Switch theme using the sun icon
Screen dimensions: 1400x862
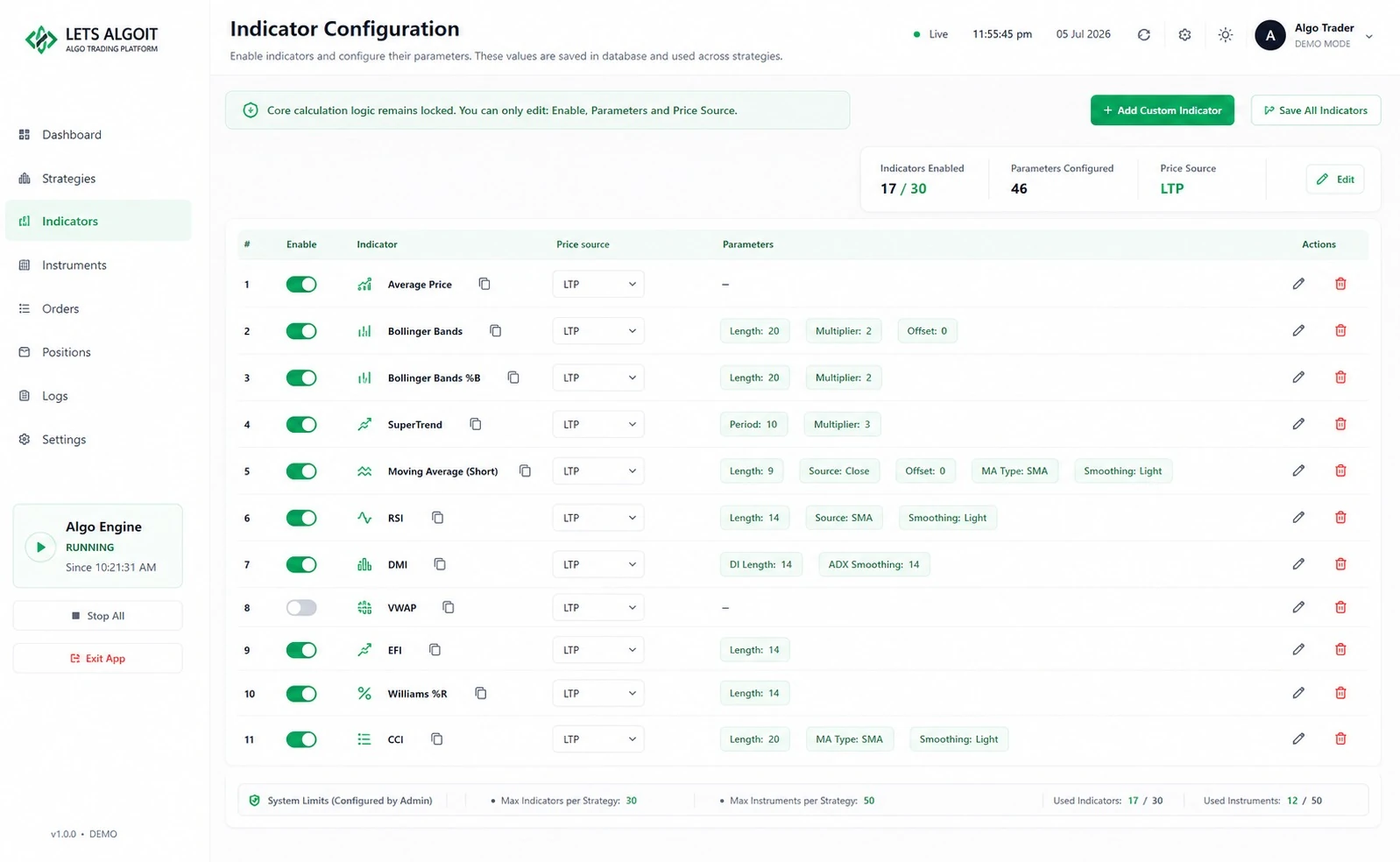1226,35
